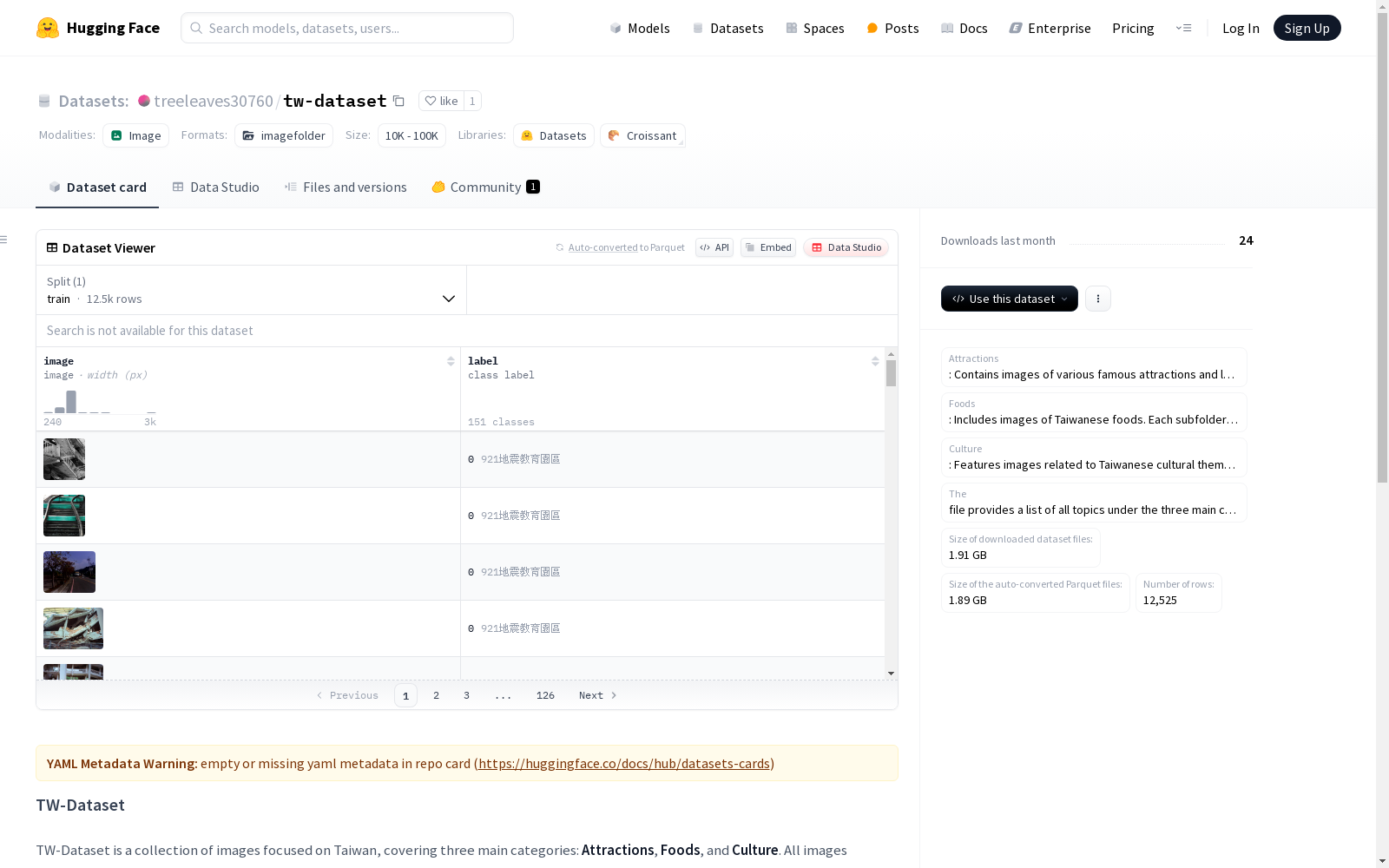
Task: Open the table of contents sidebar icon
Action: [4, 240]
